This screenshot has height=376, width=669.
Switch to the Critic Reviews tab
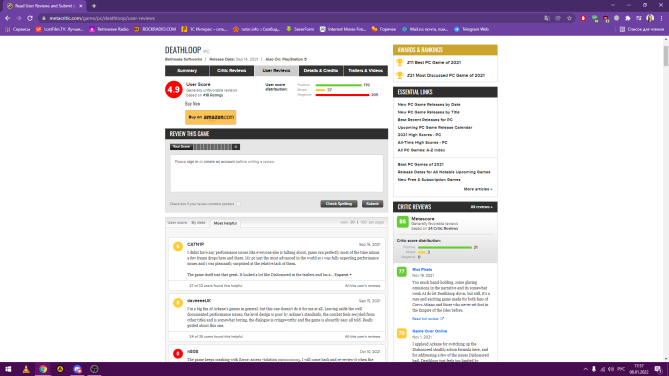pos(232,71)
